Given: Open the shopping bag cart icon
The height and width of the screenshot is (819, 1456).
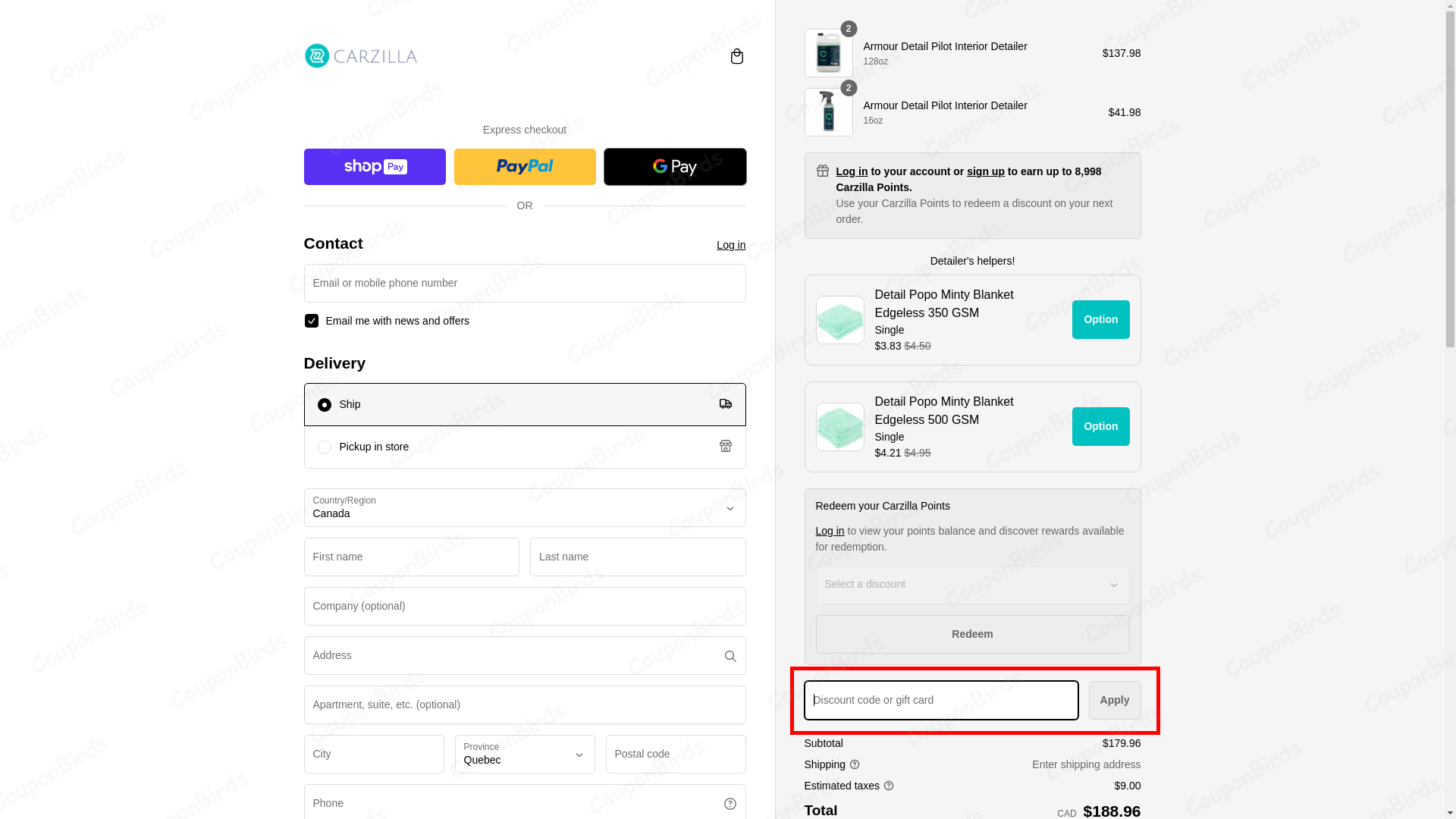Looking at the screenshot, I should point(736,56).
